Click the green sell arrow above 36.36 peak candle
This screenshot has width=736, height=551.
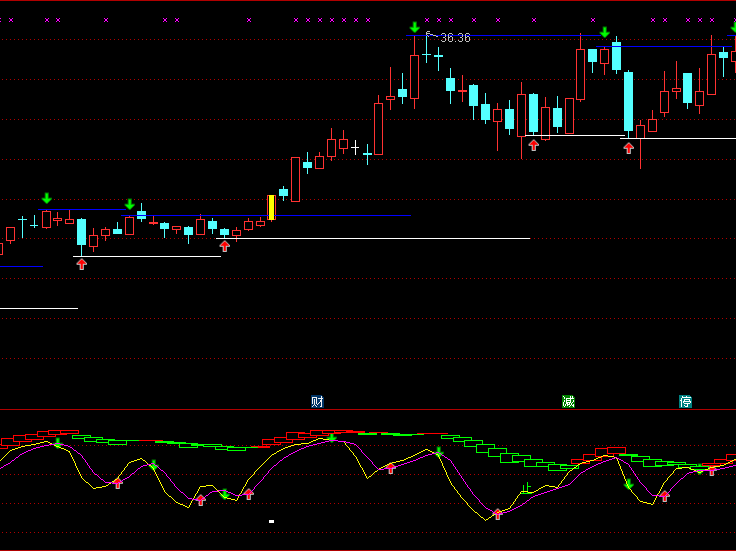[414, 27]
